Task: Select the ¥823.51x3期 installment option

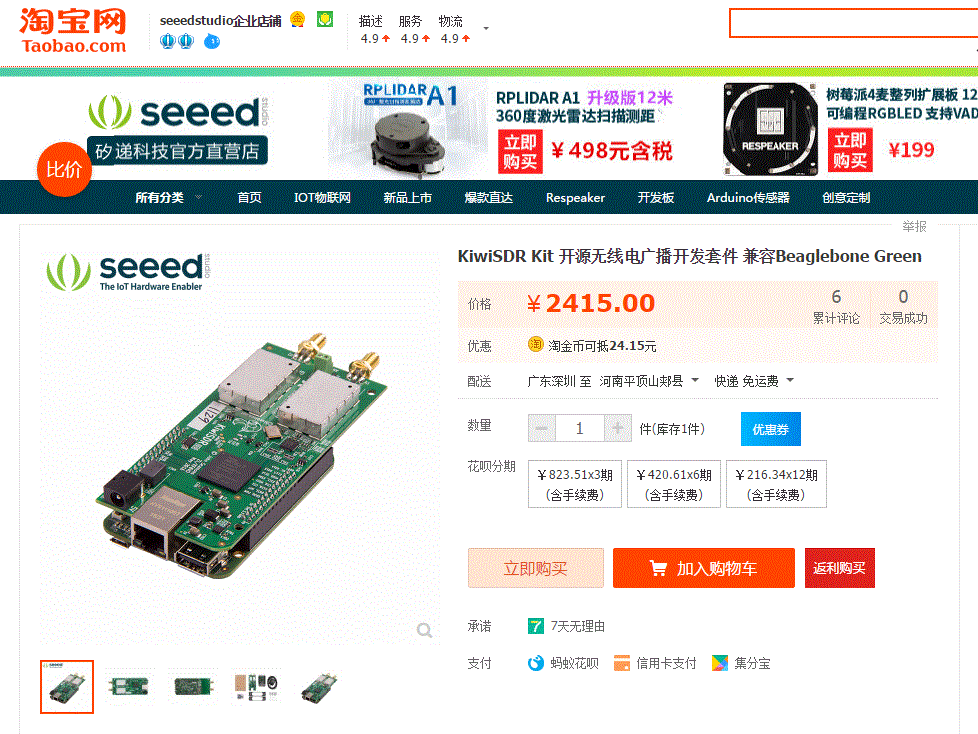Action: pyautogui.click(x=574, y=484)
